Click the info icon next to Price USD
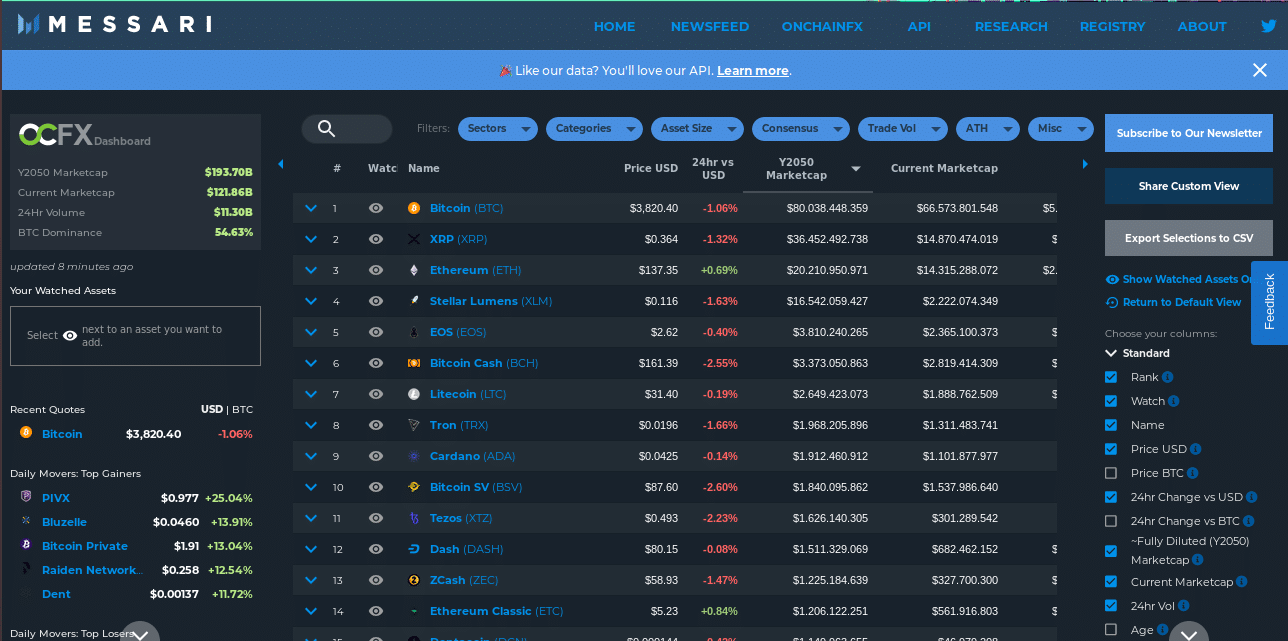1288x641 pixels. pos(1196,449)
